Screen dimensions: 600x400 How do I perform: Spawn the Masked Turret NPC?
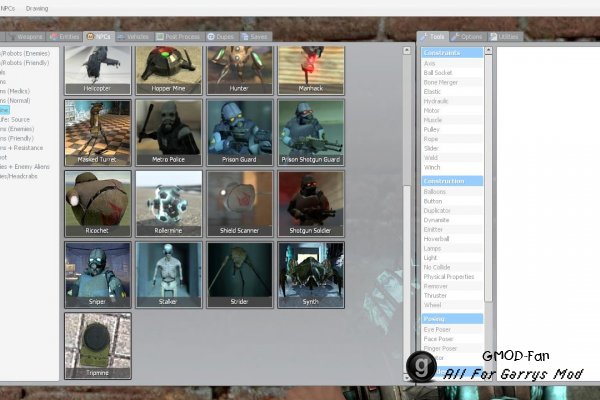(98, 133)
